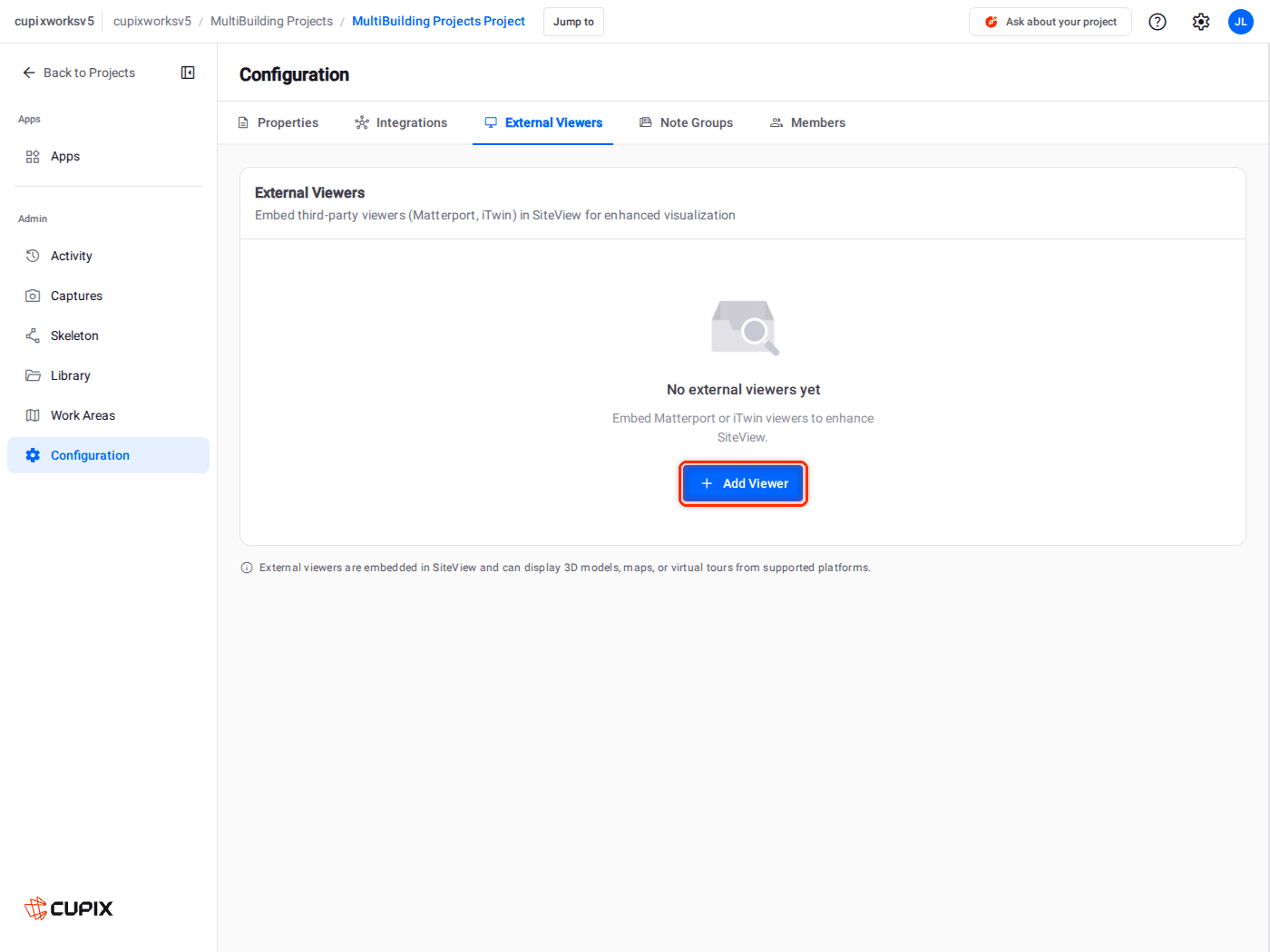This screenshot has width=1270, height=952.
Task: Collapse the sidebar panel icon
Action: 188,73
